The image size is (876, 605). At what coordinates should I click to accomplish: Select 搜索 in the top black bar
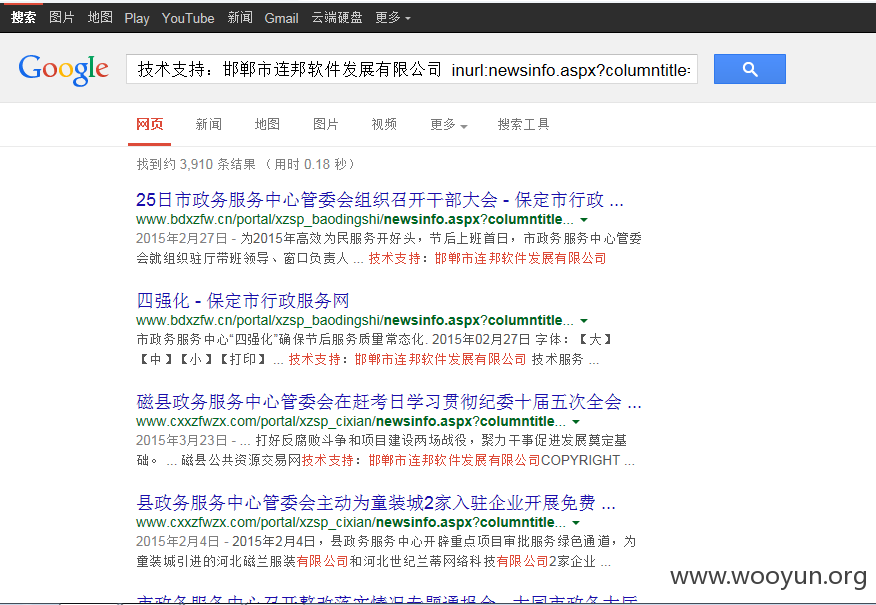(x=23, y=17)
